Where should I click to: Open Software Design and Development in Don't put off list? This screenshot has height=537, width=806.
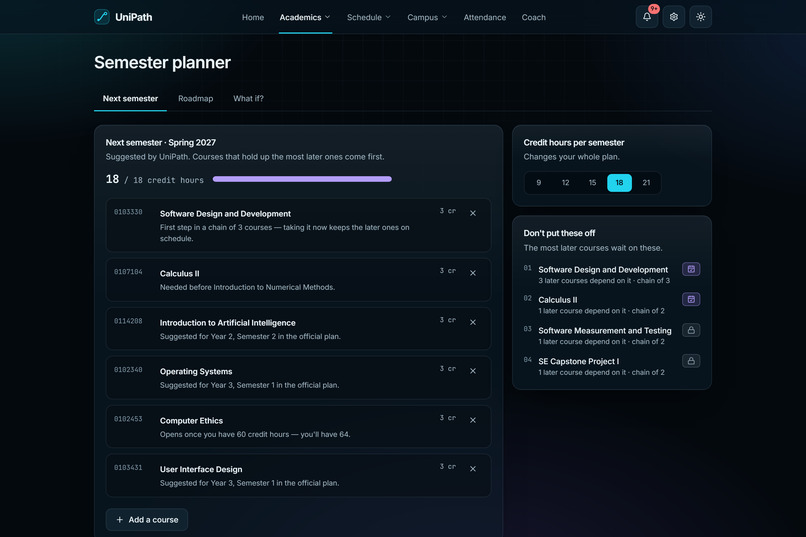603,270
